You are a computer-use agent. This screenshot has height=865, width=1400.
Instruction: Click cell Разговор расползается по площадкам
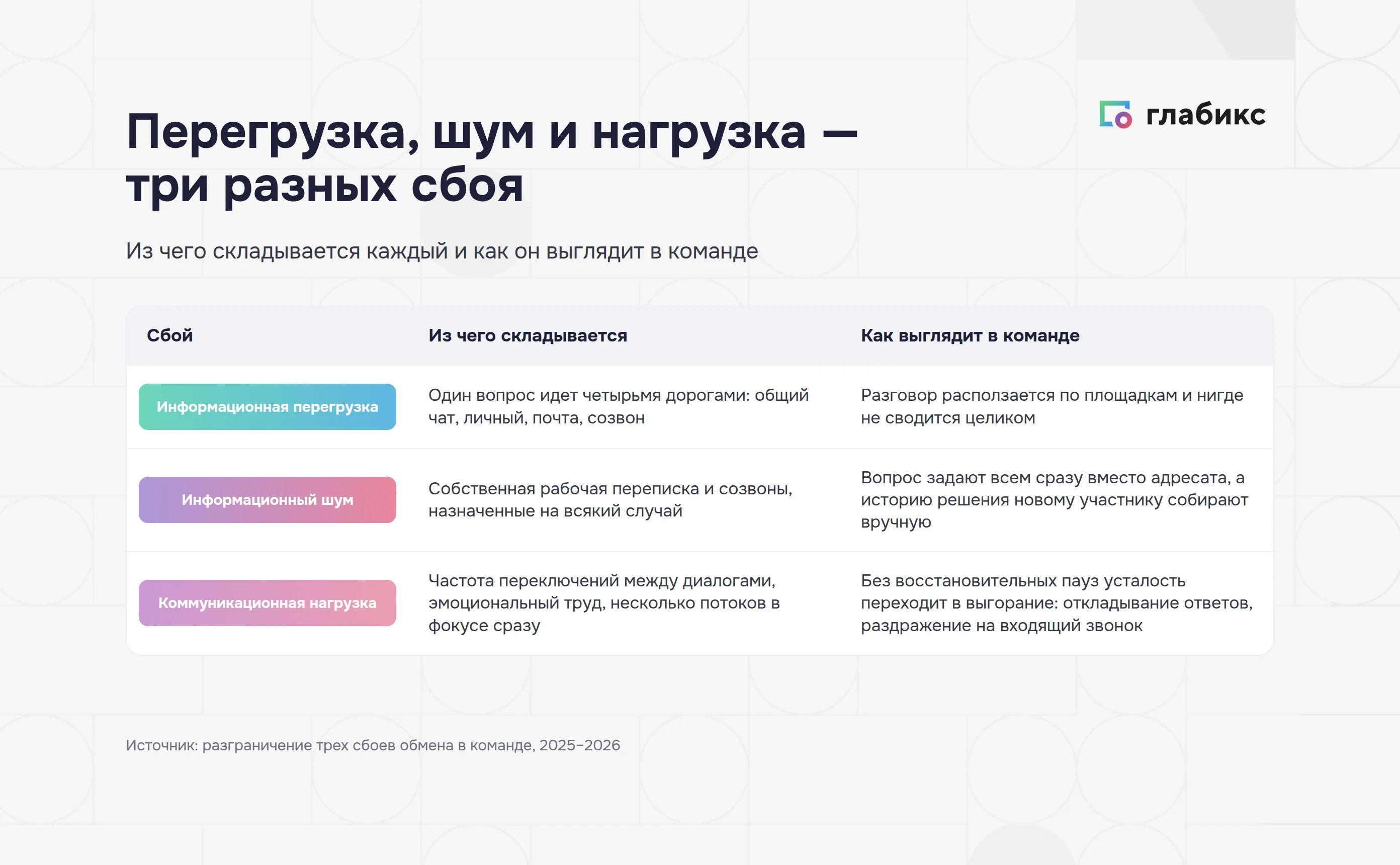(1052, 406)
